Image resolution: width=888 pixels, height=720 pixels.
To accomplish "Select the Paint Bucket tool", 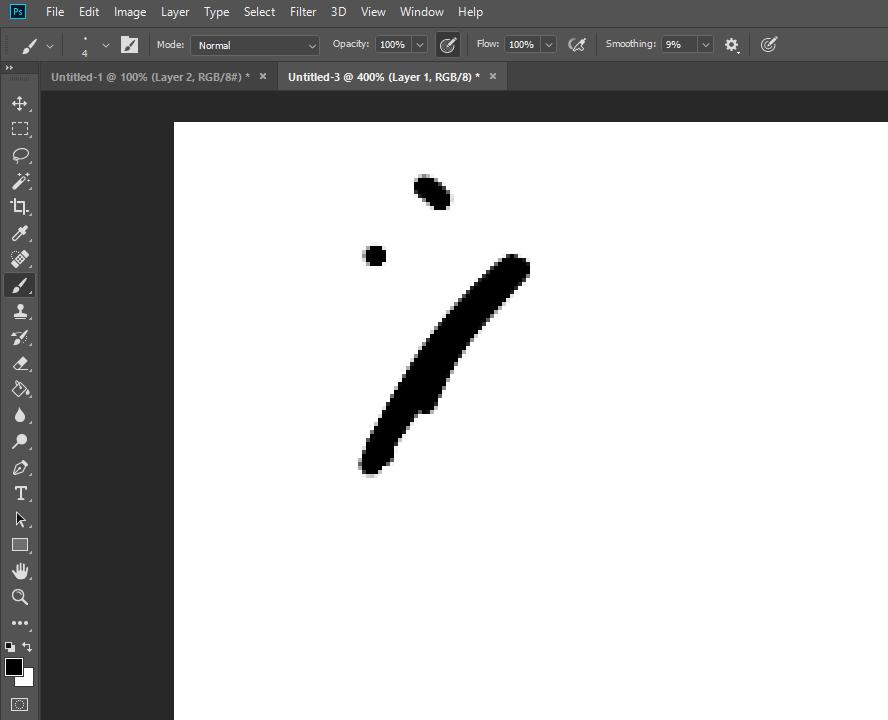I will (20, 390).
